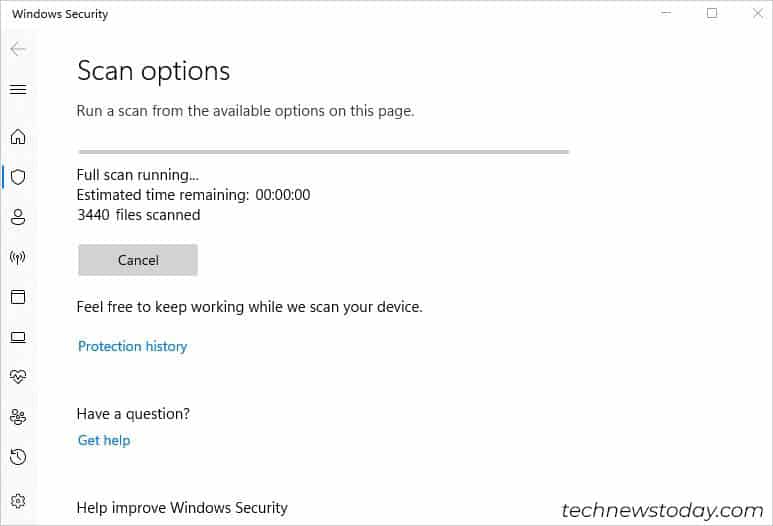Image resolution: width=773 pixels, height=526 pixels.
Task: Click the scan progress bar
Action: coord(323,152)
